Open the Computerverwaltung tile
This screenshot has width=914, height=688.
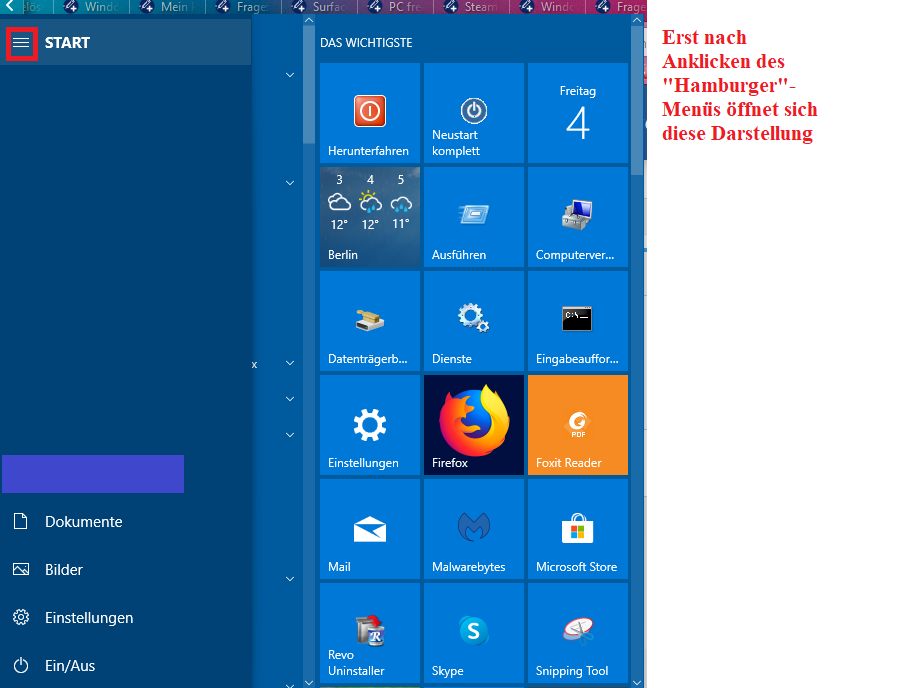[578, 217]
